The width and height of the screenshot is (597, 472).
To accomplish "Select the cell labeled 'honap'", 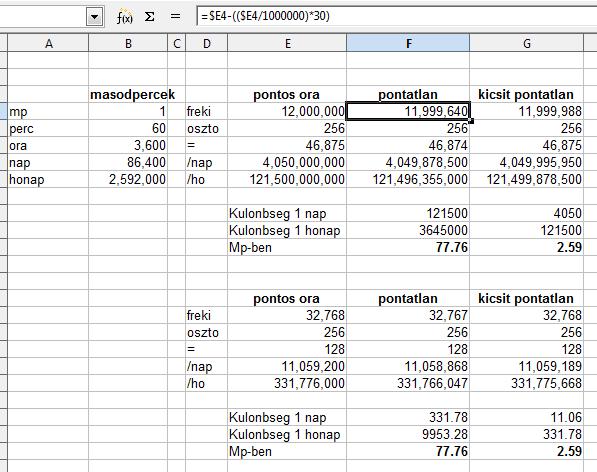I will [x=48, y=179].
